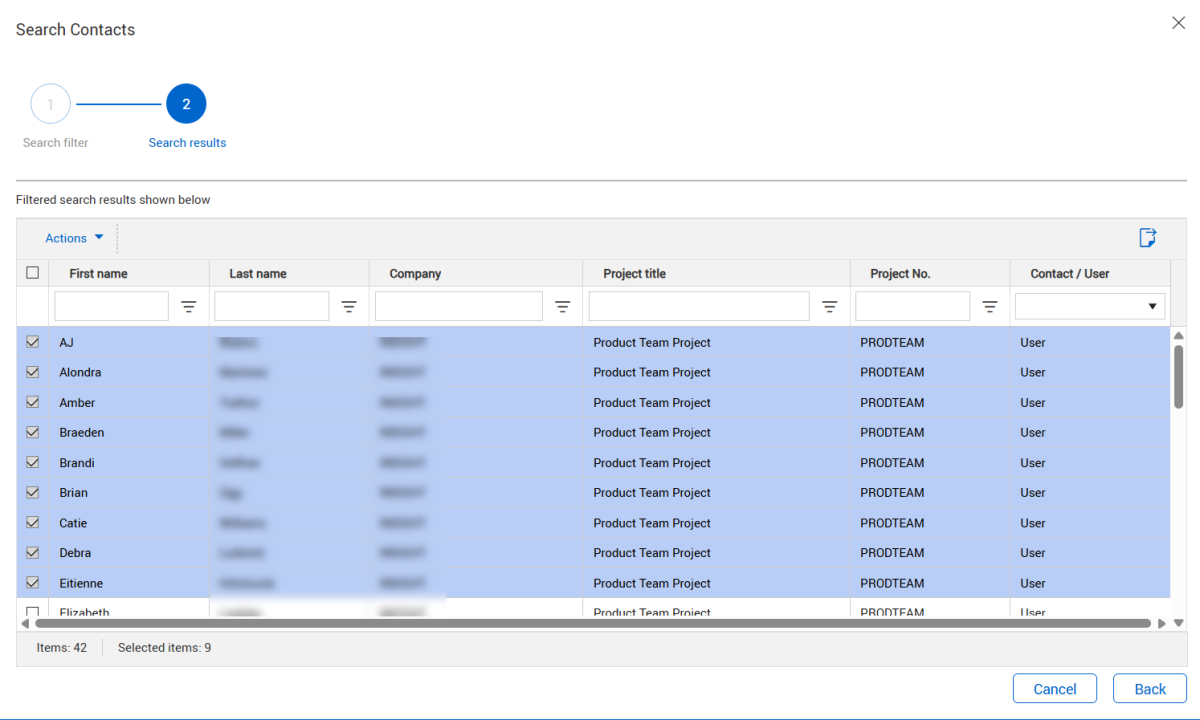Screen dimensions: 1200x720
Task: Click the Items: 42 status text
Action: pos(62,648)
